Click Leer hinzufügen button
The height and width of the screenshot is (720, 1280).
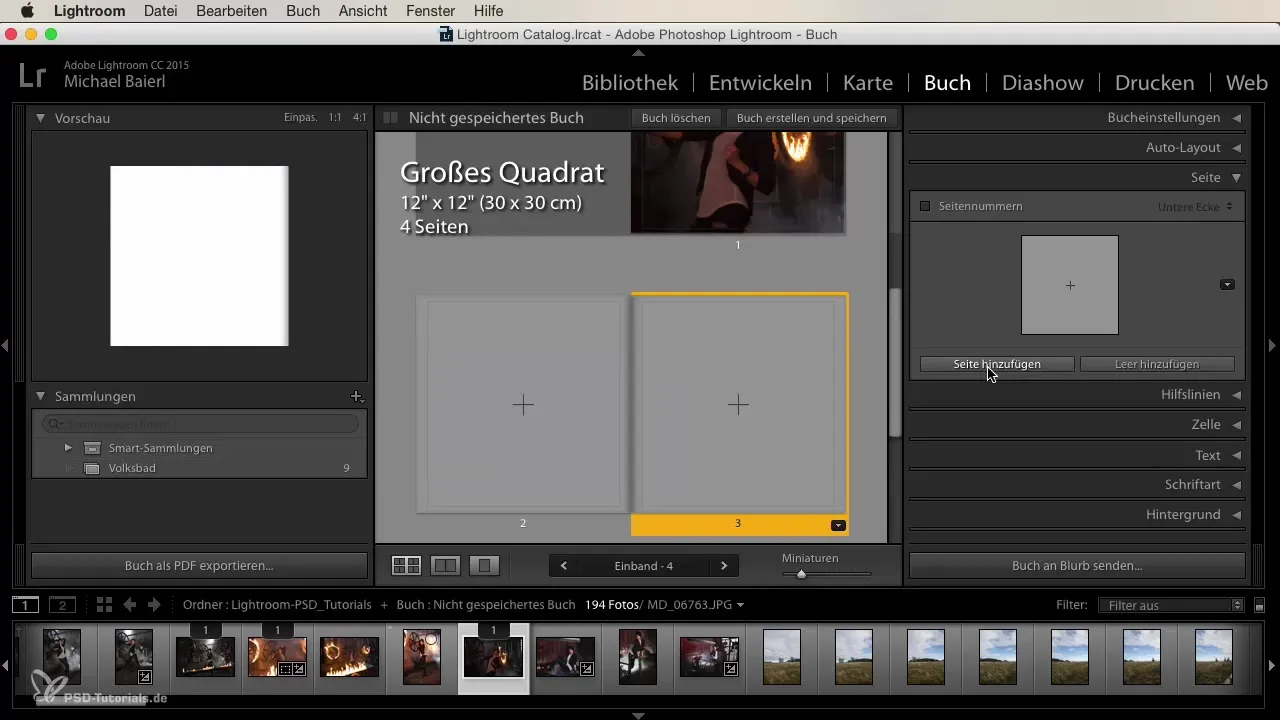point(1157,364)
